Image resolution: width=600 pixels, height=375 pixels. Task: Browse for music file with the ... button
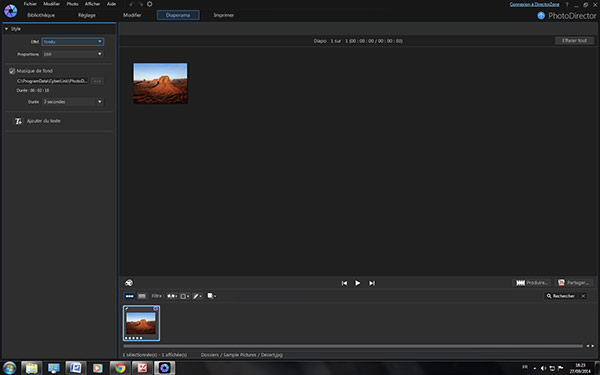point(98,81)
